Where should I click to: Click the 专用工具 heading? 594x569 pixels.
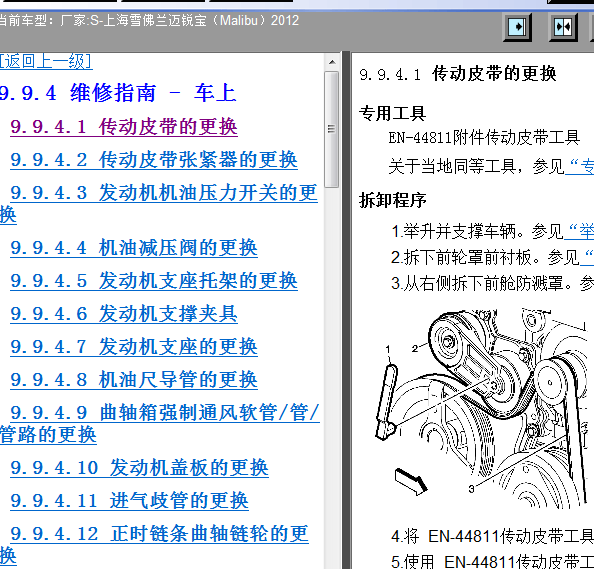pyautogui.click(x=392, y=113)
